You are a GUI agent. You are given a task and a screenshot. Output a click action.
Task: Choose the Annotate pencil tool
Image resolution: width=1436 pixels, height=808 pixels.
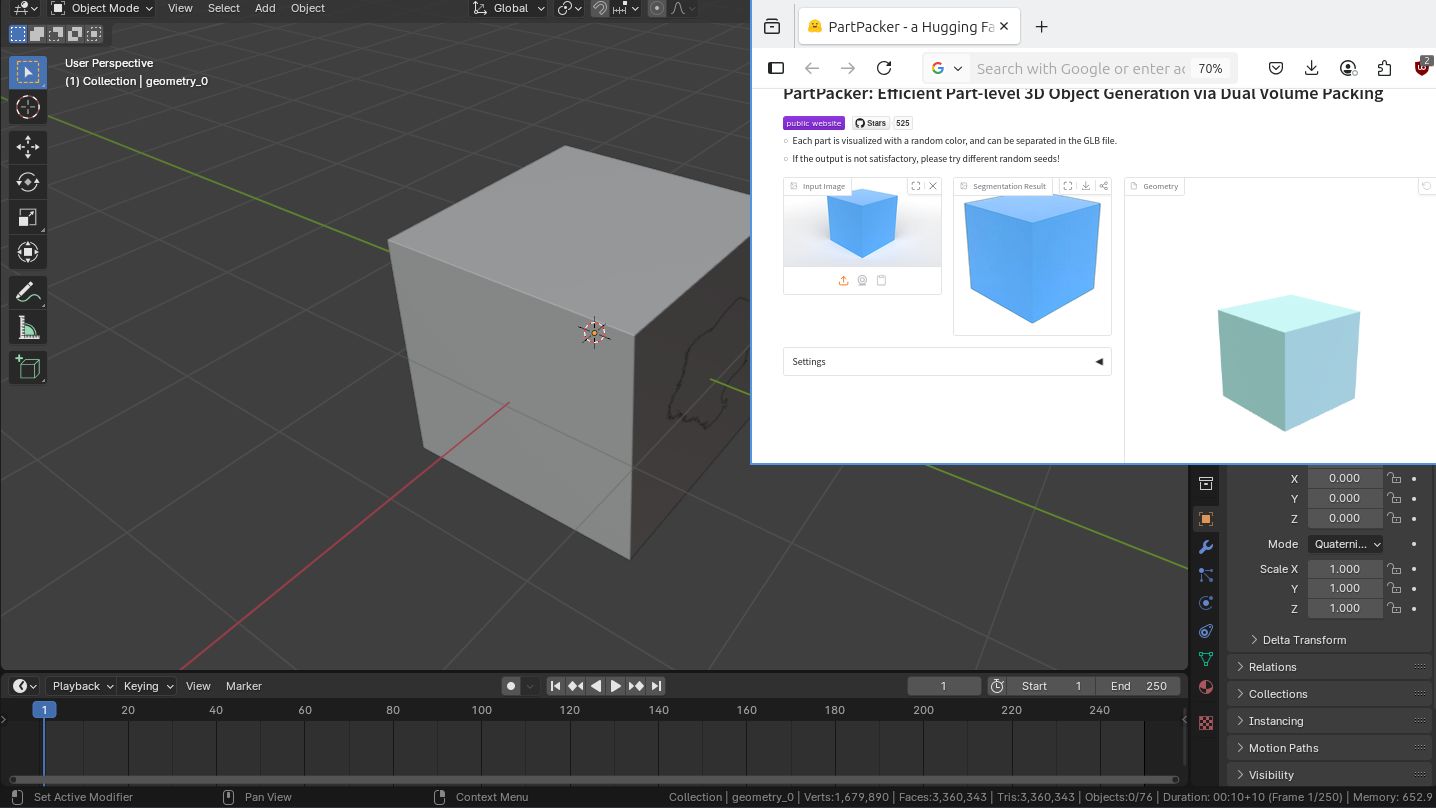click(x=28, y=293)
